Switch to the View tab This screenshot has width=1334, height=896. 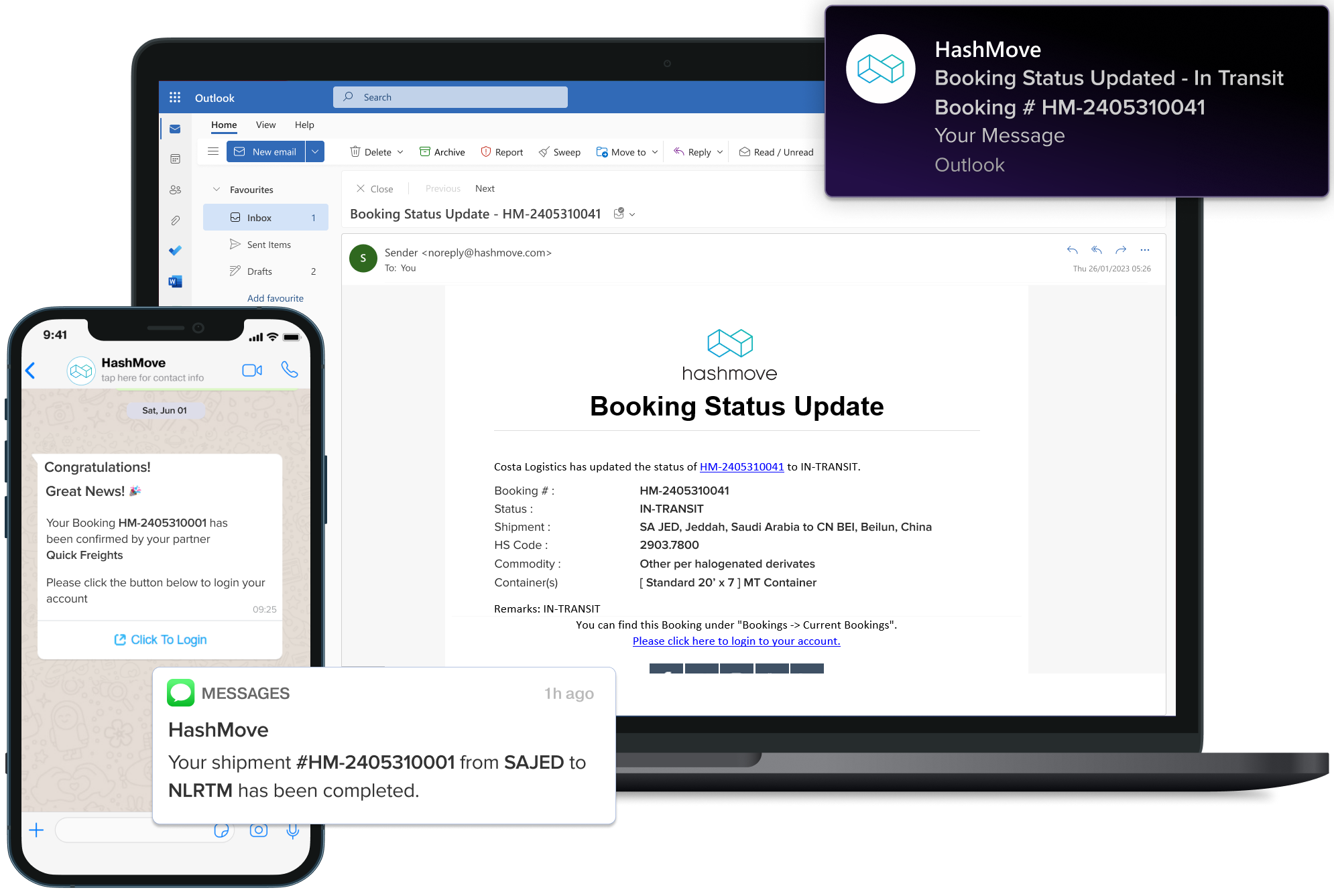pos(265,125)
